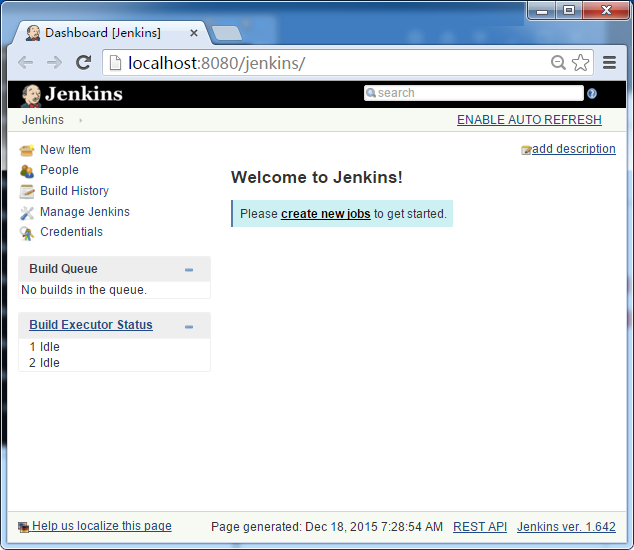The width and height of the screenshot is (634, 550).
Task: Open the Build History link
Action: (x=74, y=191)
